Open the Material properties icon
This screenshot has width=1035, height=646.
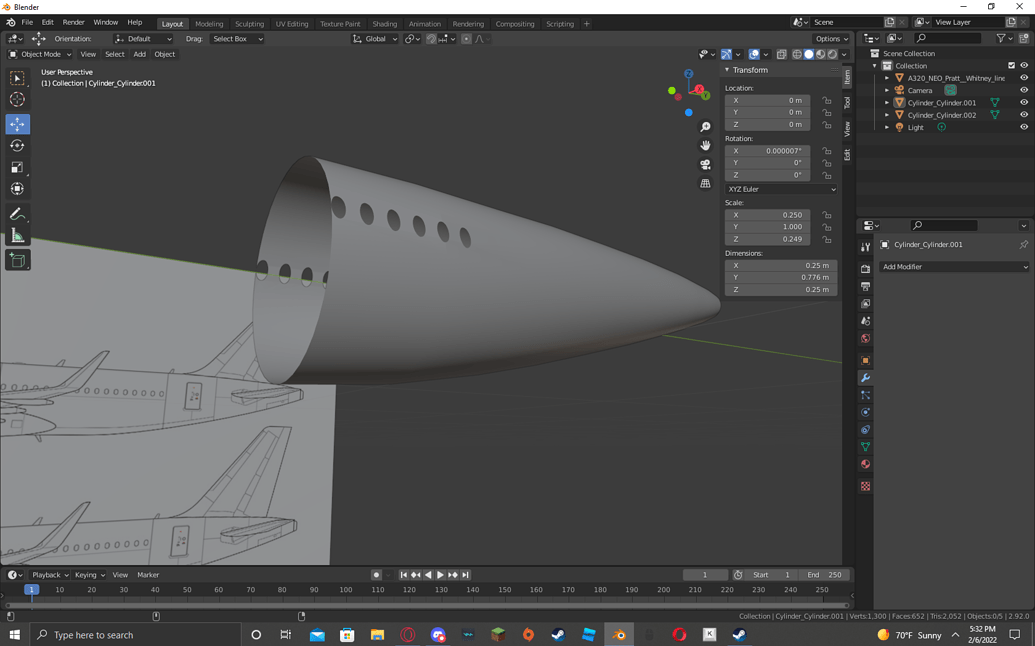click(865, 464)
